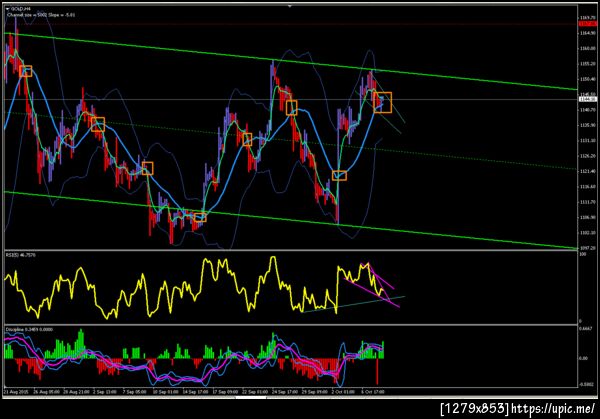Open the GOLD,H4 chart title dropdown triangle
This screenshot has height=419, width=600.
pos(7,8)
